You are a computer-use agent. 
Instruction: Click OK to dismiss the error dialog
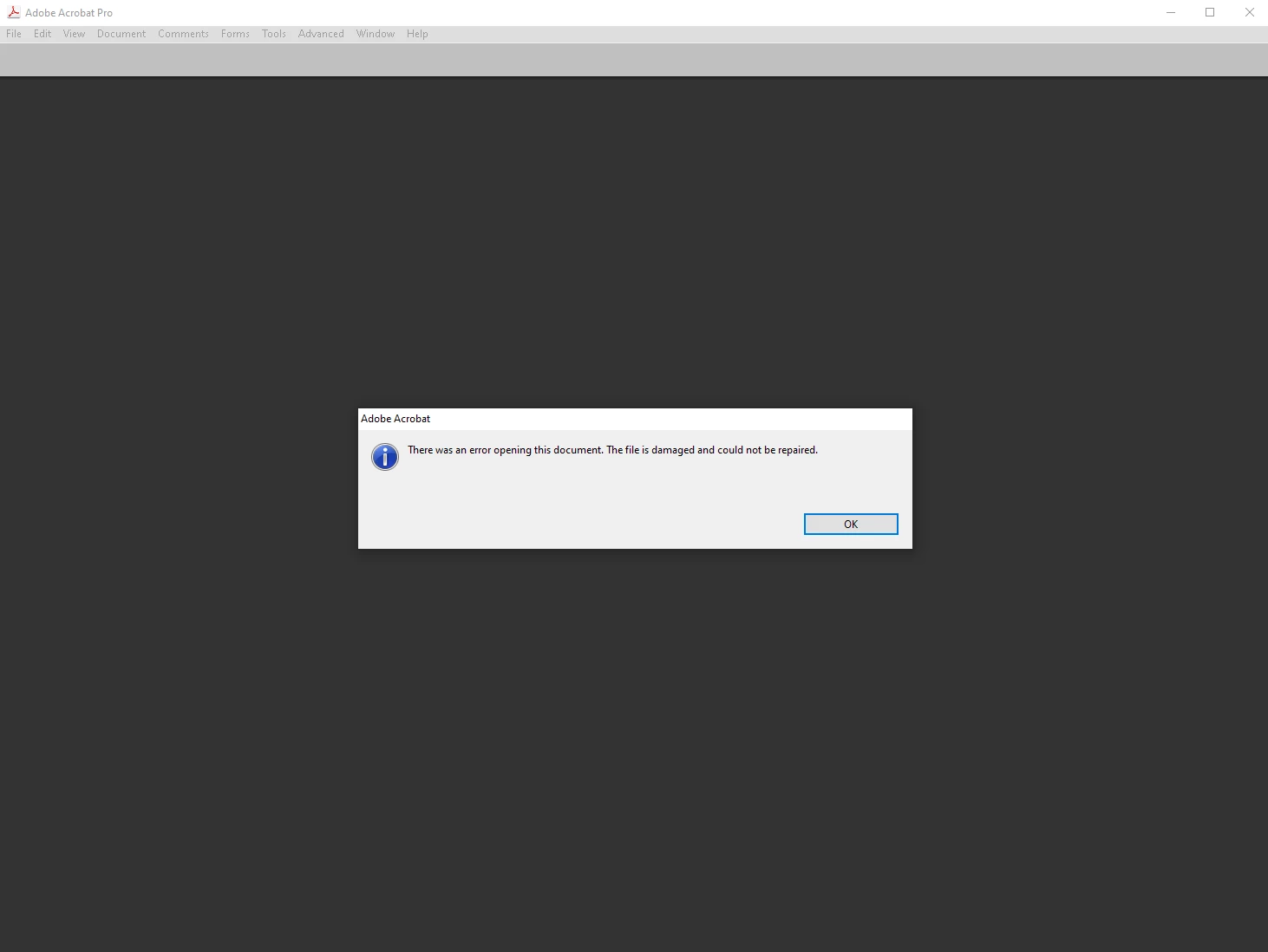(851, 525)
